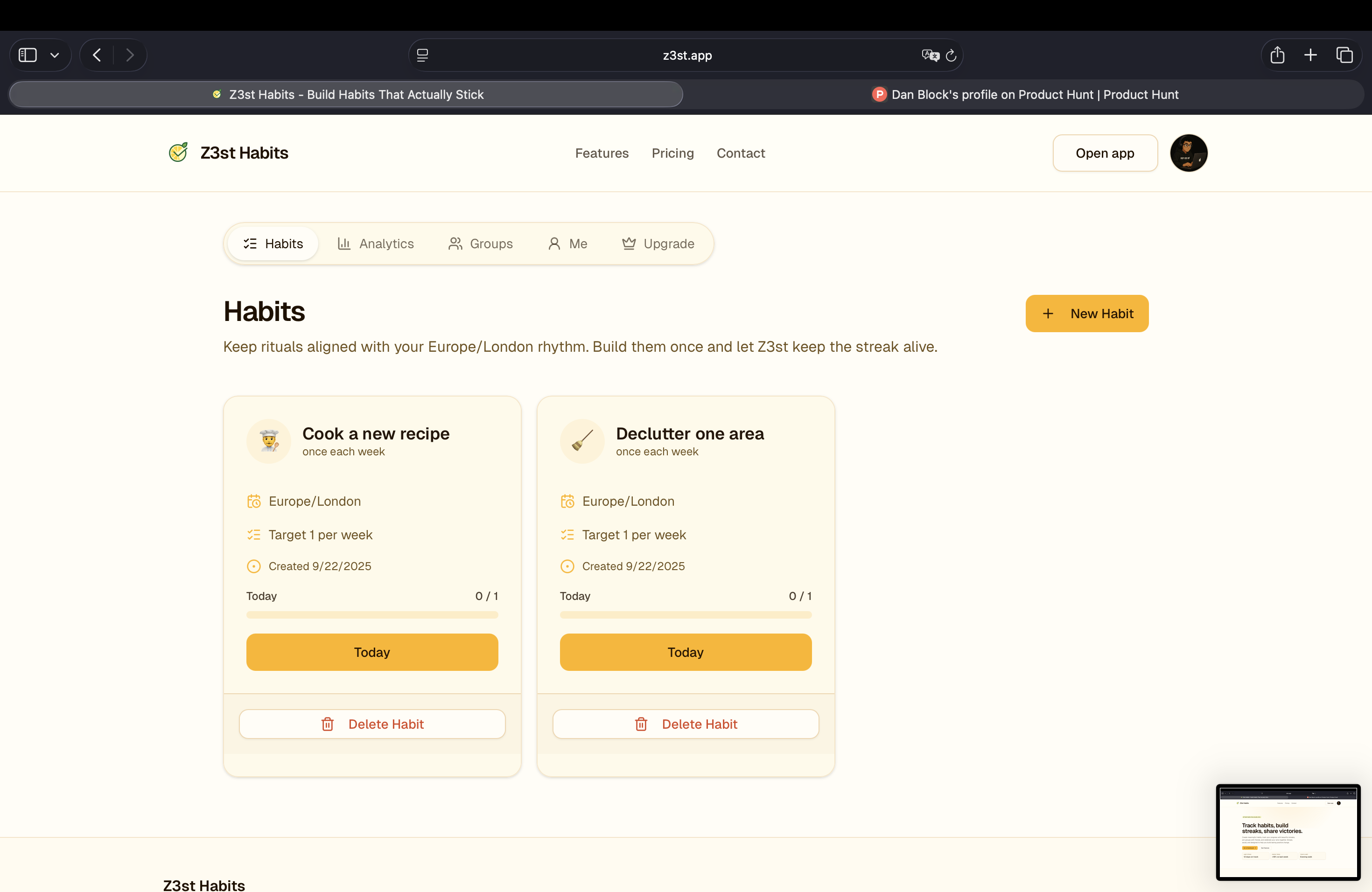Show tab overview icon
Image resolution: width=1372 pixels, height=892 pixels.
(x=1344, y=56)
